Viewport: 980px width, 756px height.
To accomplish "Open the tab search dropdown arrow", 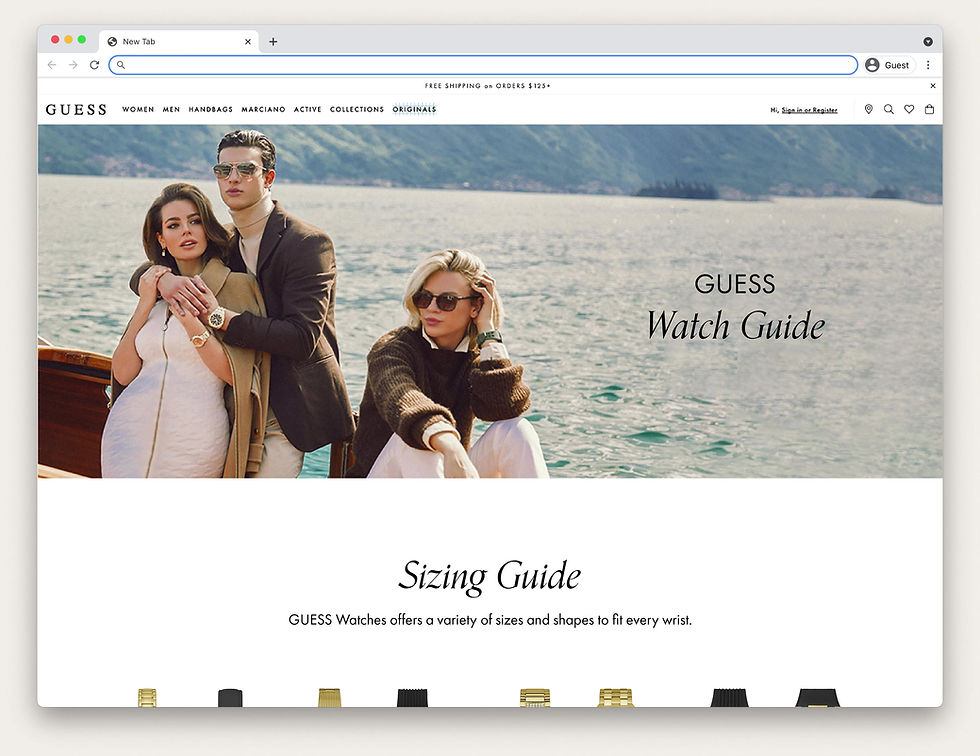I will 928,42.
